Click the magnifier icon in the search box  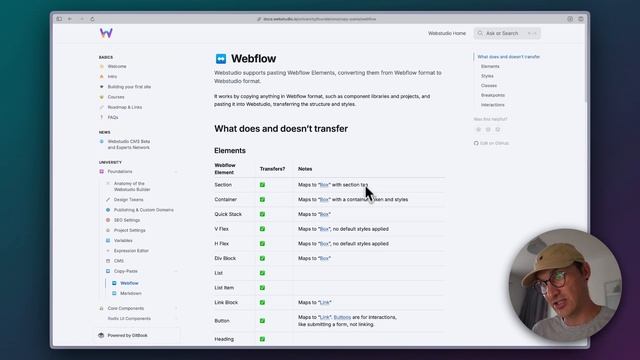click(480, 33)
